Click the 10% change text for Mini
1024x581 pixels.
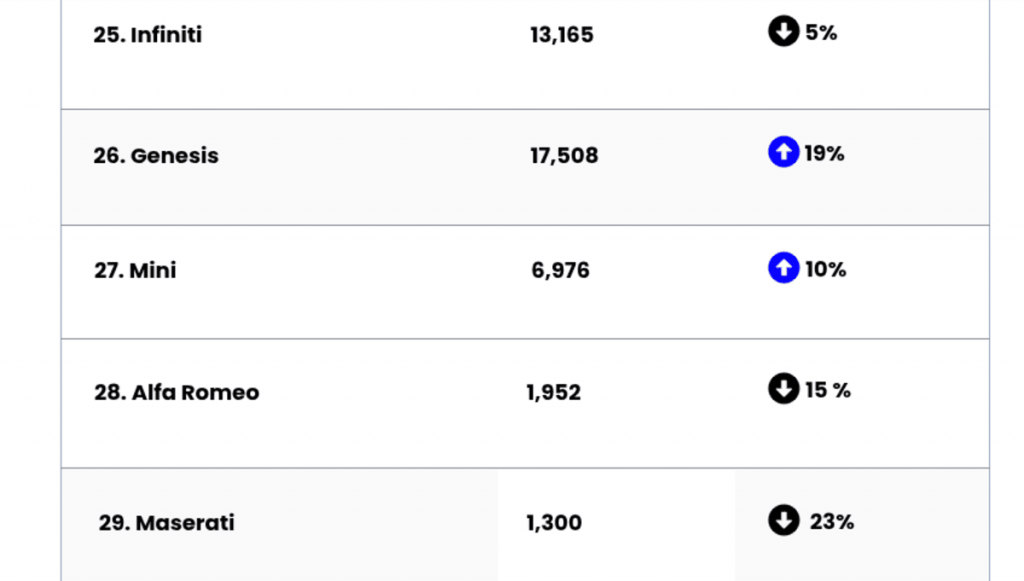pos(825,270)
